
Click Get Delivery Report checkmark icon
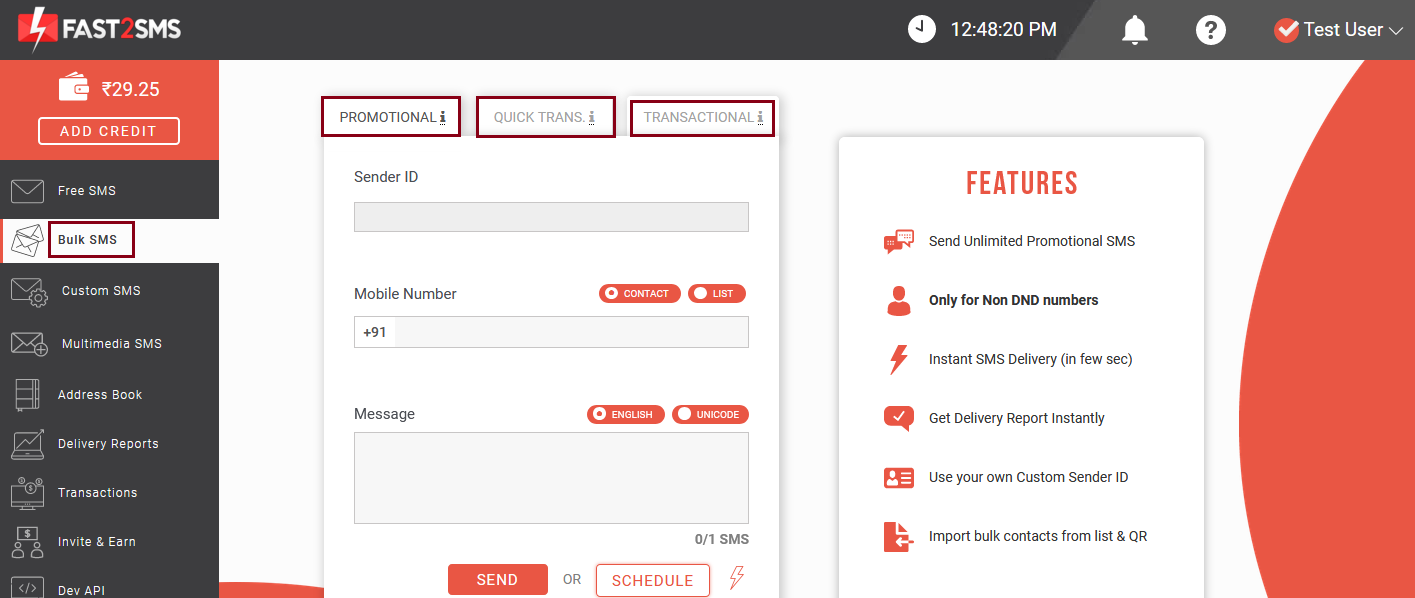899,418
